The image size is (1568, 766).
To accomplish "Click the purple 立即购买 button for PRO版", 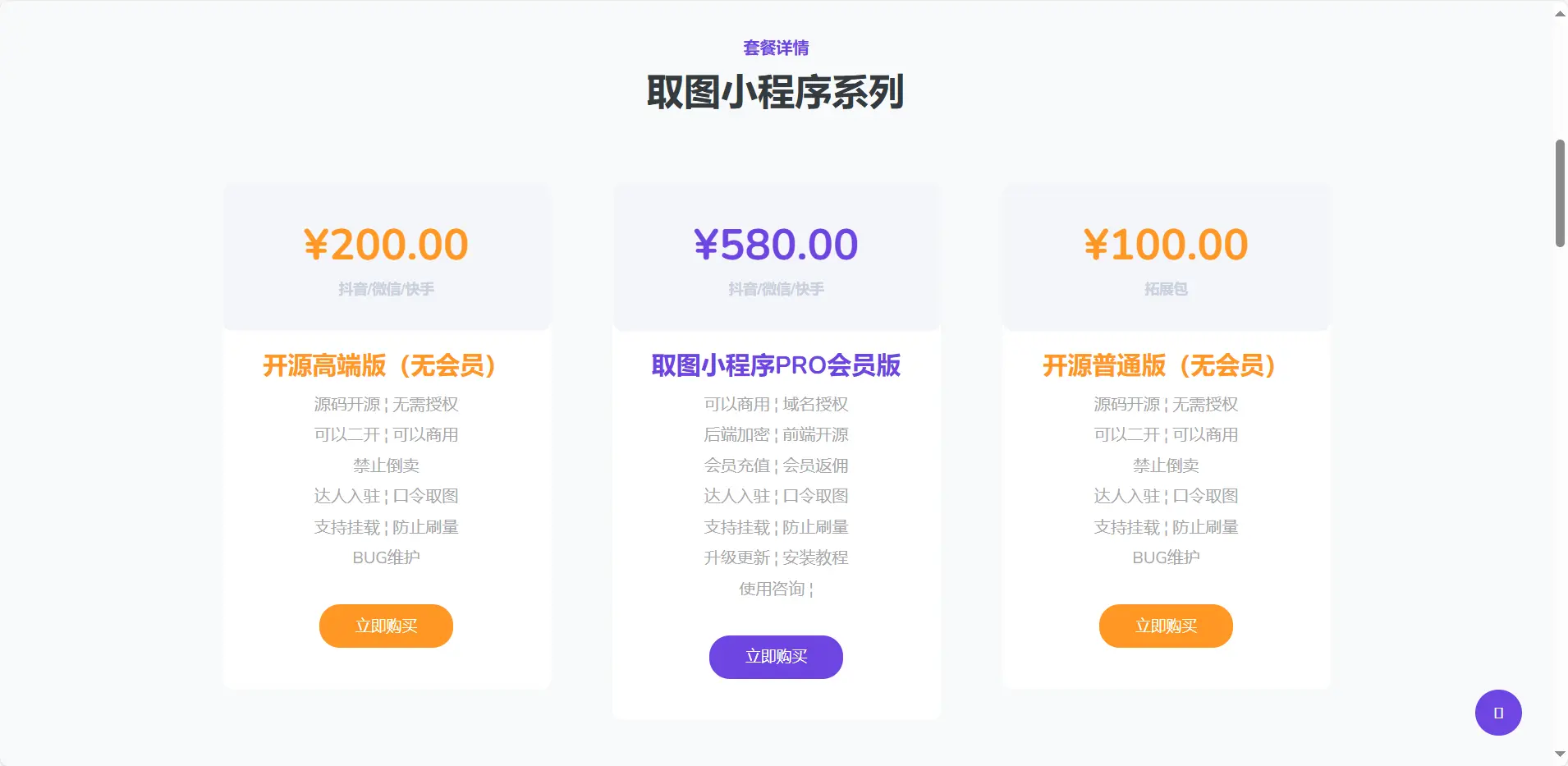I will tap(776, 657).
